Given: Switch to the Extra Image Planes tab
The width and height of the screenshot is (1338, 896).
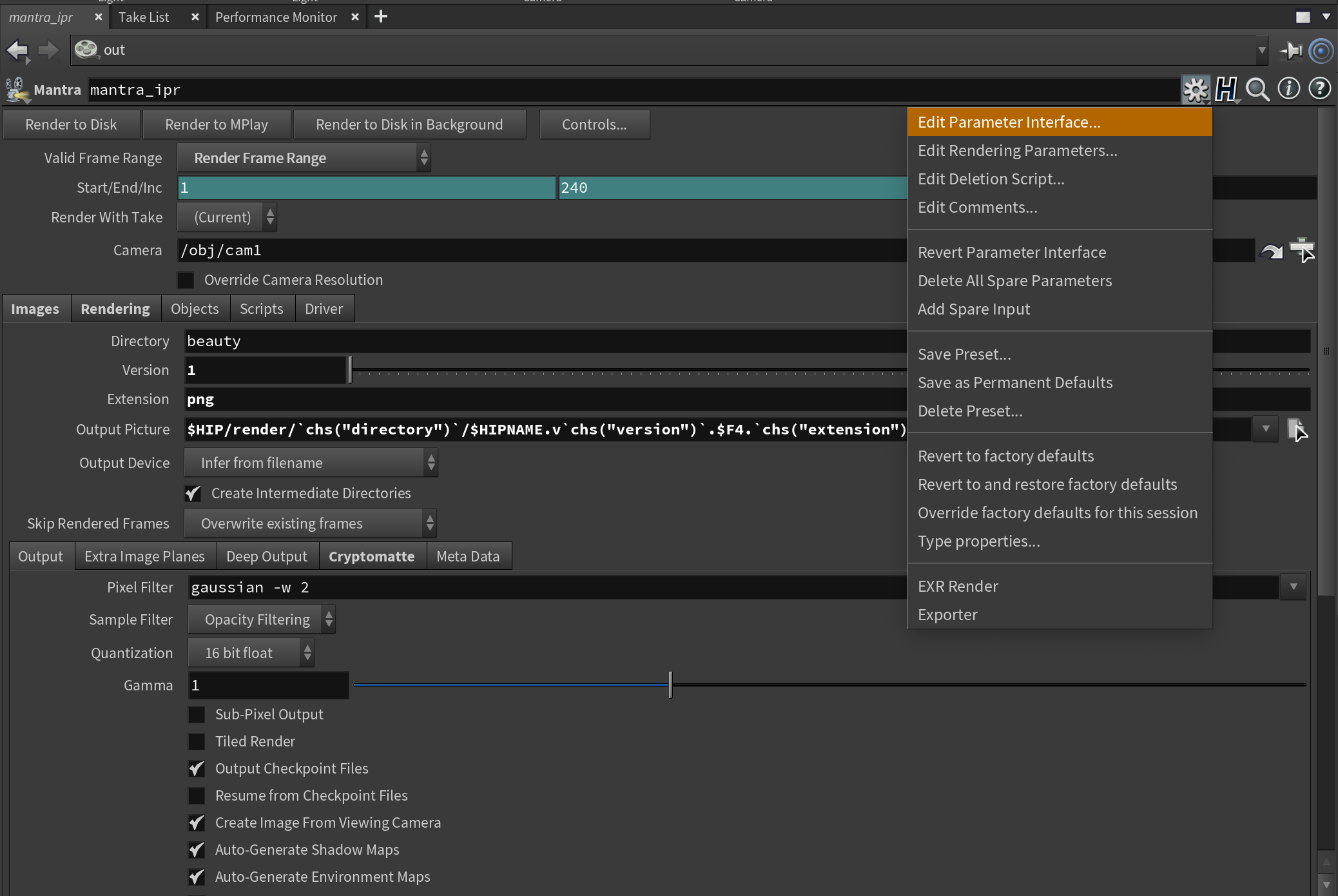Looking at the screenshot, I should click(x=144, y=557).
